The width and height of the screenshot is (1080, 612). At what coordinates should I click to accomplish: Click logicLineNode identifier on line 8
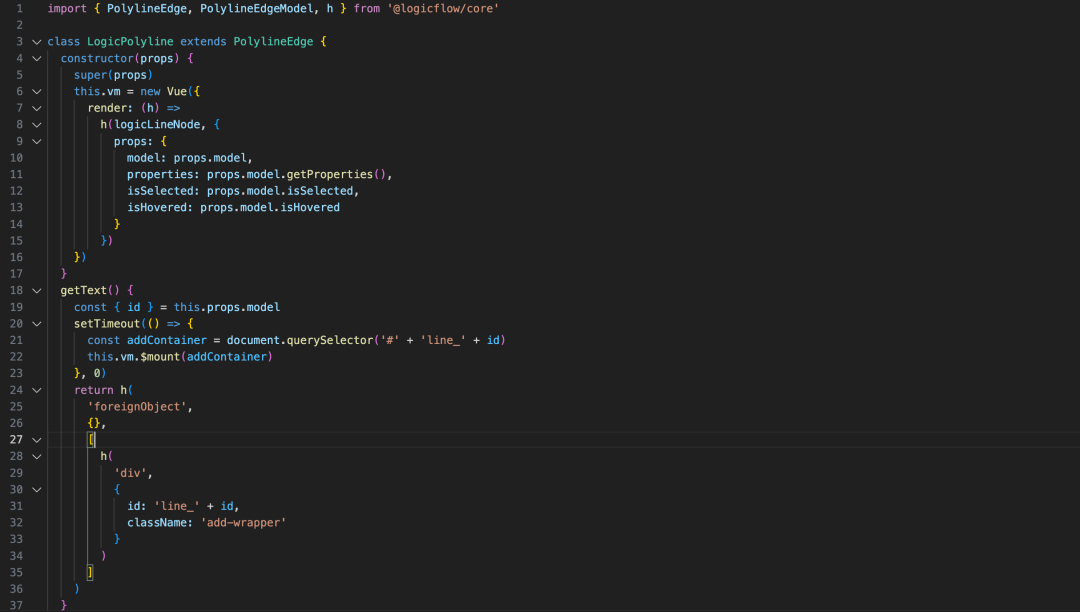[x=157, y=124]
